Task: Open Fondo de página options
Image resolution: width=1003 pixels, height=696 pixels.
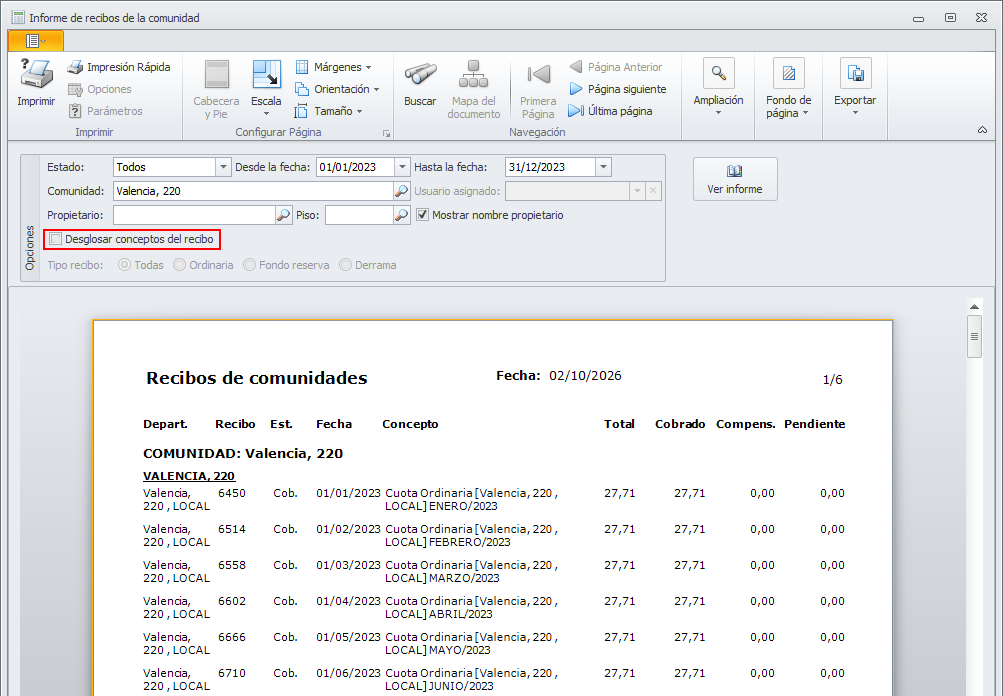Action: (789, 88)
